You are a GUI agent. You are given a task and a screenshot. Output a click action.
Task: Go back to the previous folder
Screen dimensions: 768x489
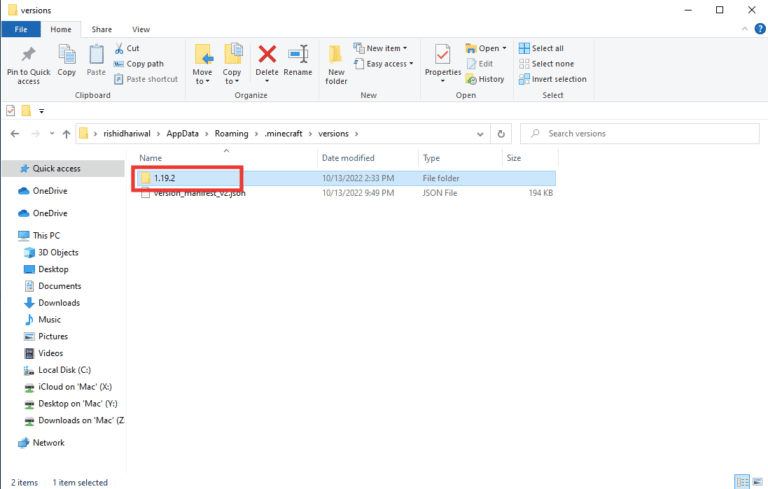click(x=15, y=133)
